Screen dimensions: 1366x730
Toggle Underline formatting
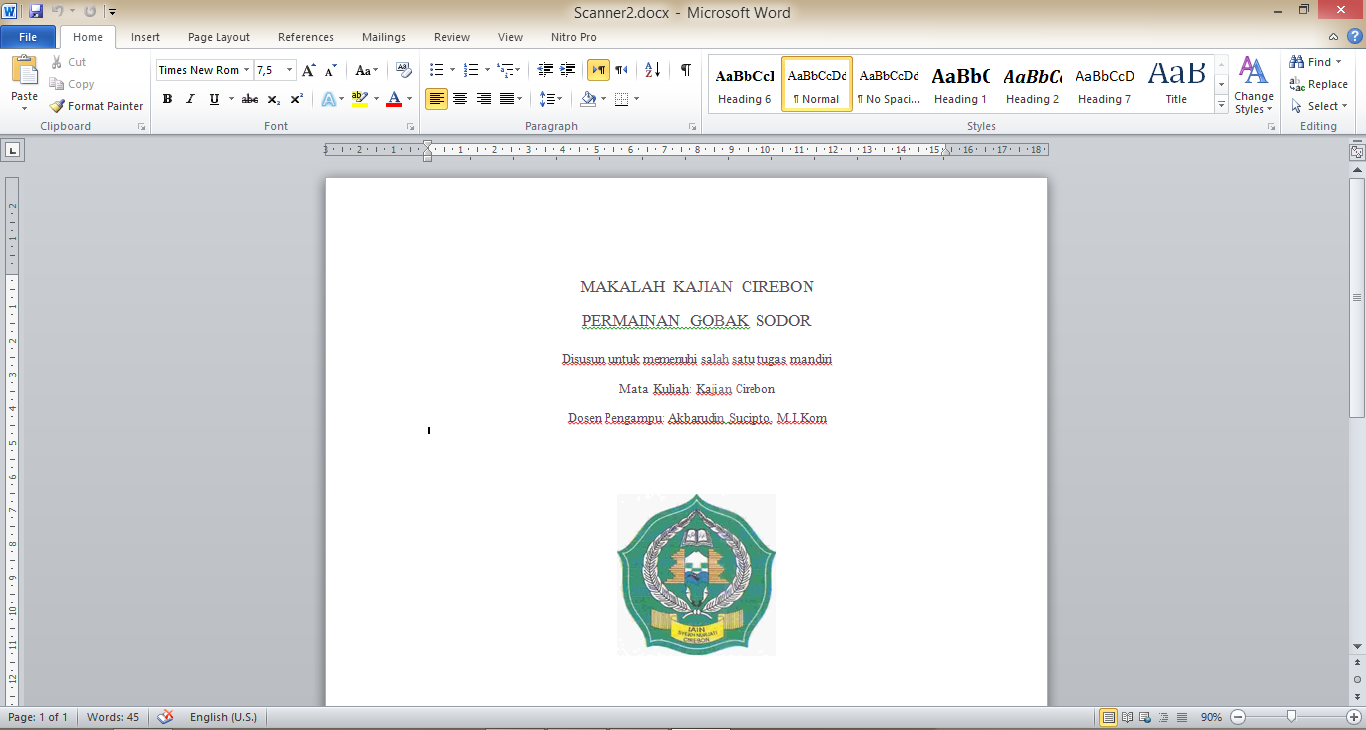(214, 99)
